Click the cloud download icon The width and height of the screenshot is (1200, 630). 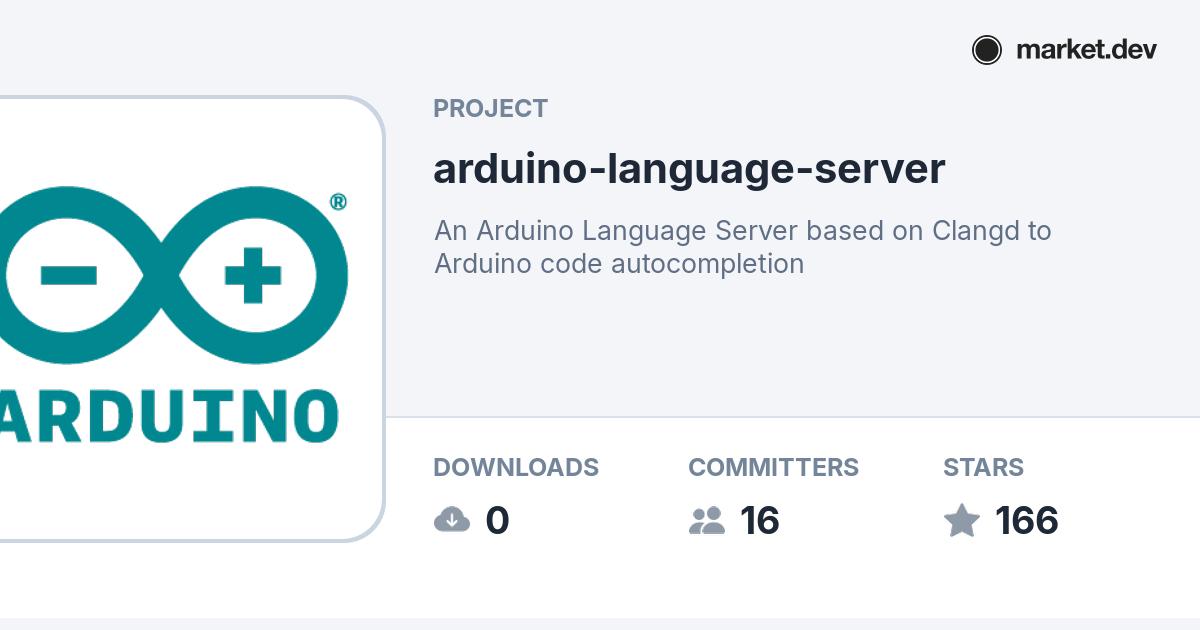point(452,520)
